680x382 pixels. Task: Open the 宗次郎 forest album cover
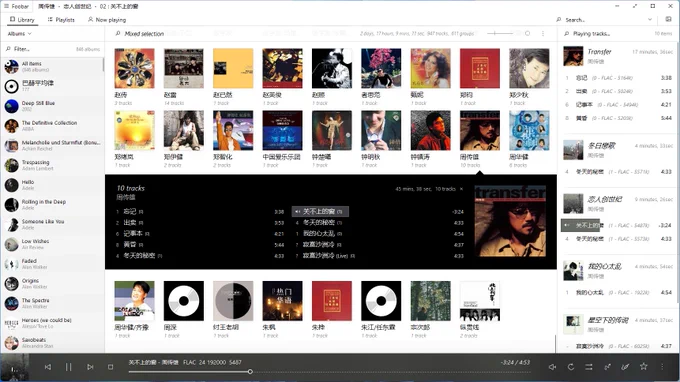[x=431, y=301]
